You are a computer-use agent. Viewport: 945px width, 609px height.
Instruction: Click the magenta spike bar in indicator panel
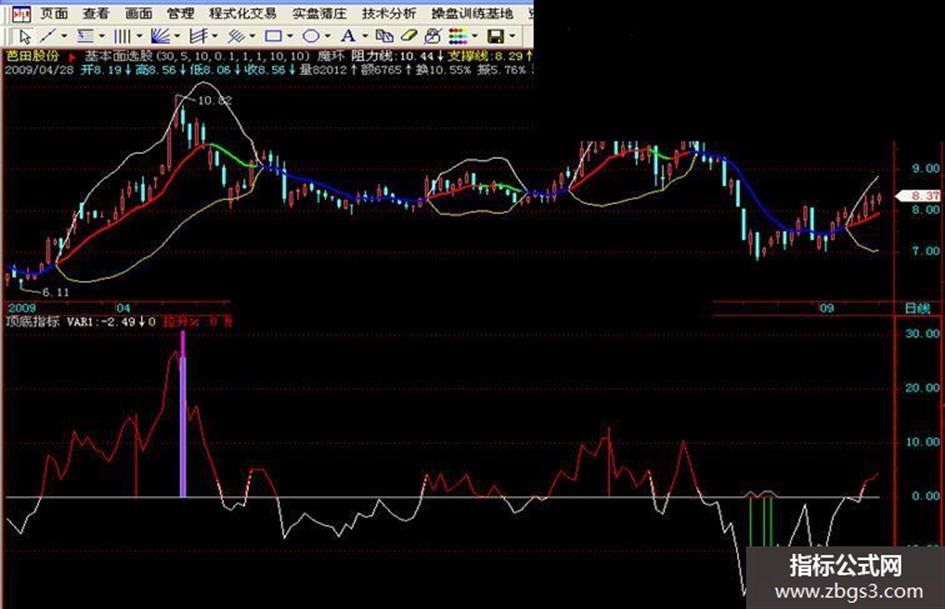[x=183, y=414]
